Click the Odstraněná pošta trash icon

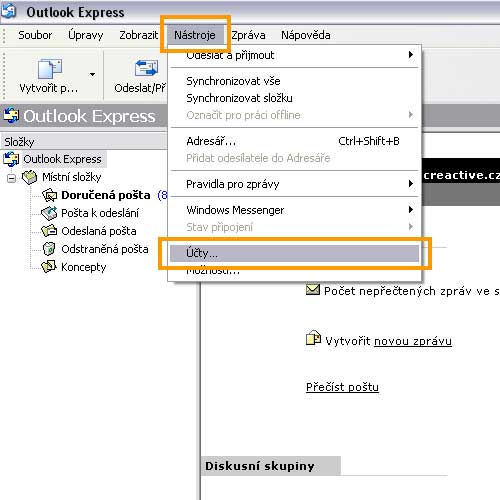49,249
